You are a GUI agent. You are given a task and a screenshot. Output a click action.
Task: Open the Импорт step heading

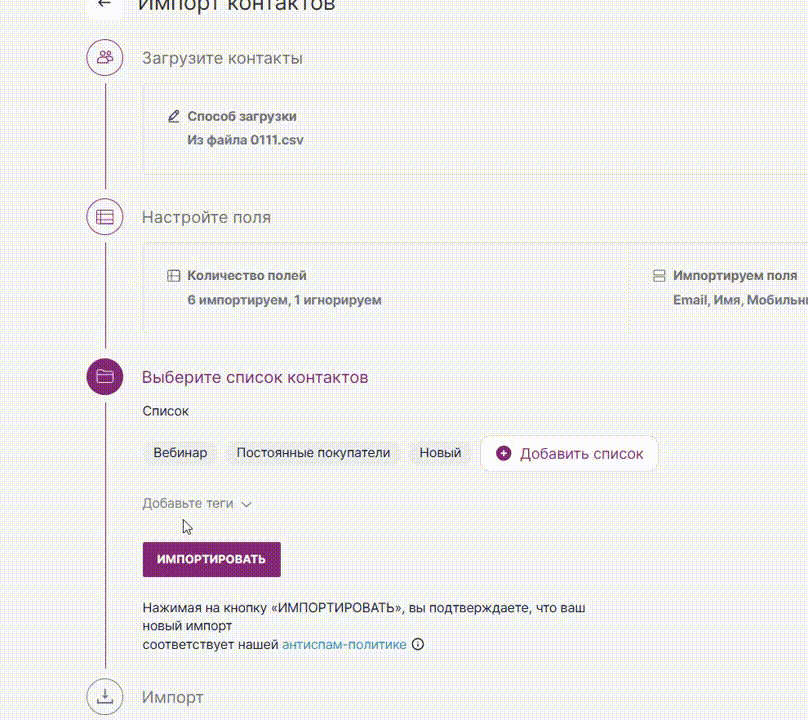coord(172,697)
